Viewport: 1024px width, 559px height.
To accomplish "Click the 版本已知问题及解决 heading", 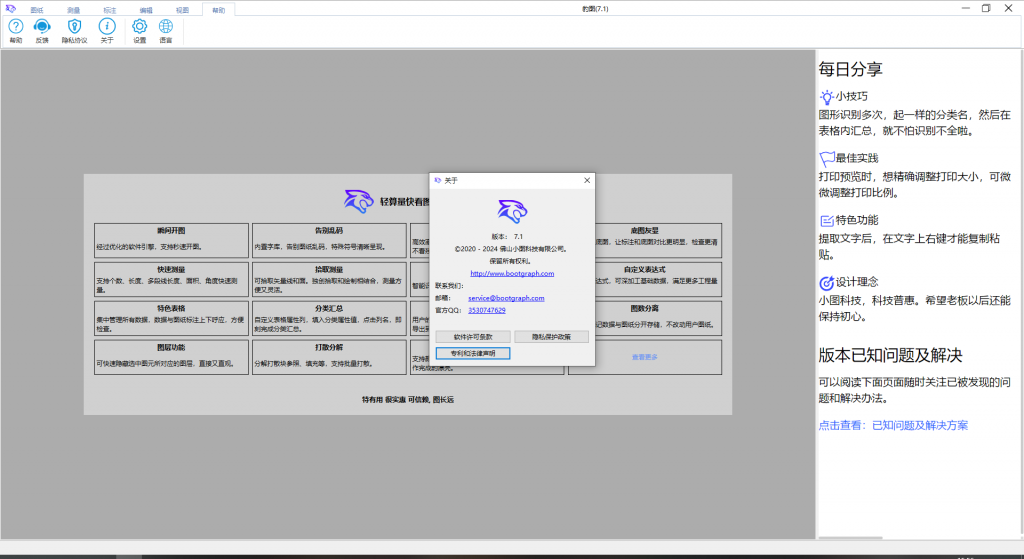I will [890, 355].
